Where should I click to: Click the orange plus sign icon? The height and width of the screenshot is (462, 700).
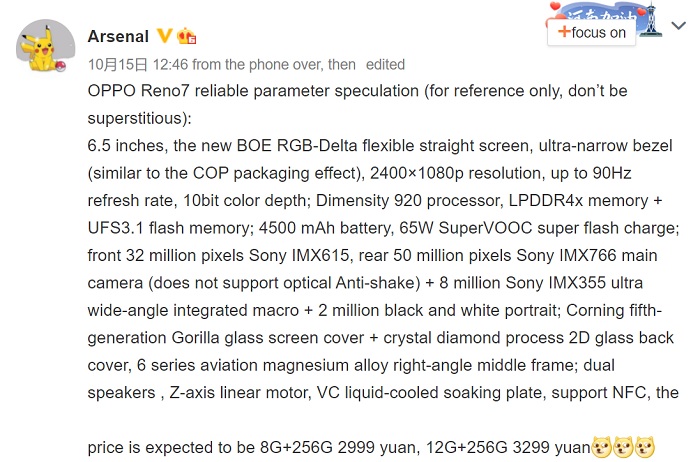(564, 32)
